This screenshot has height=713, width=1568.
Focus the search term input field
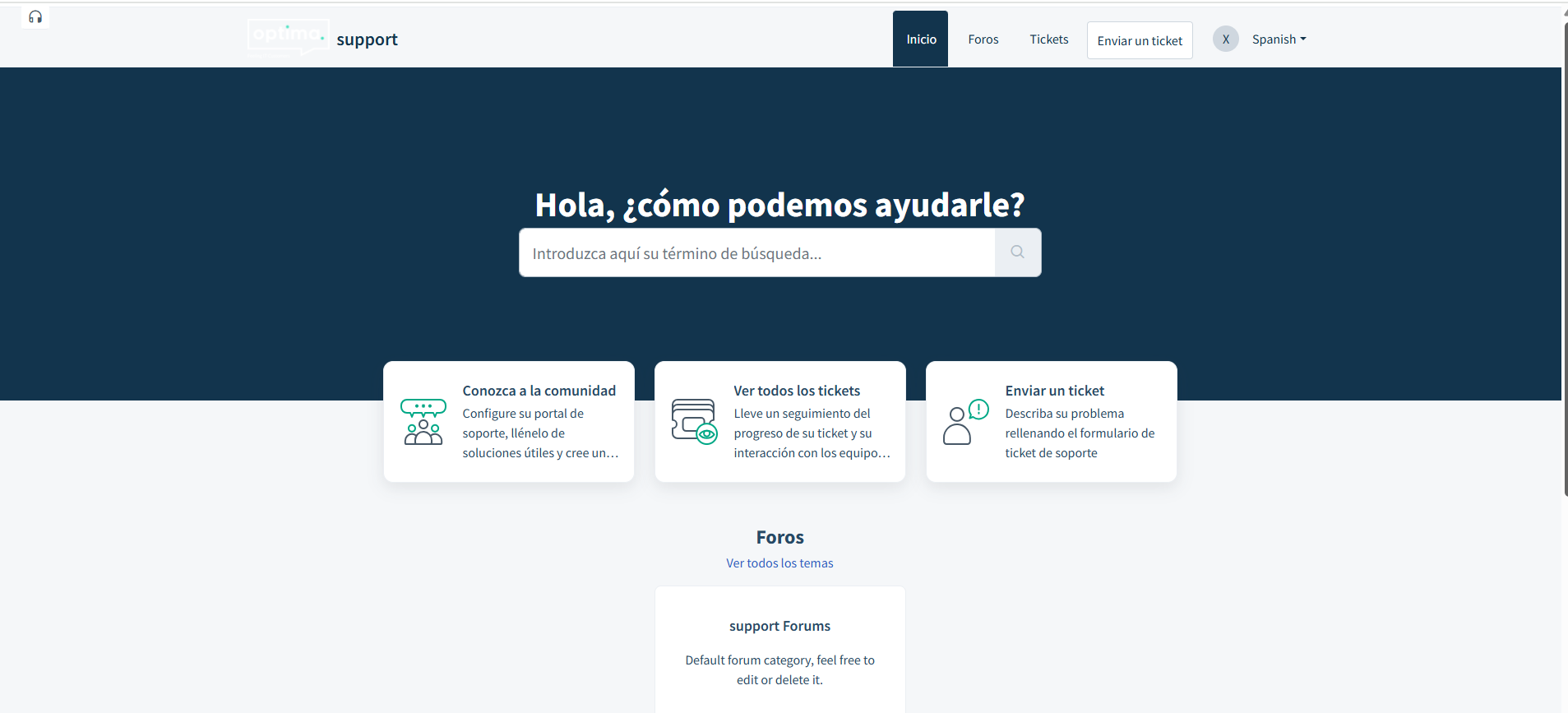click(756, 253)
